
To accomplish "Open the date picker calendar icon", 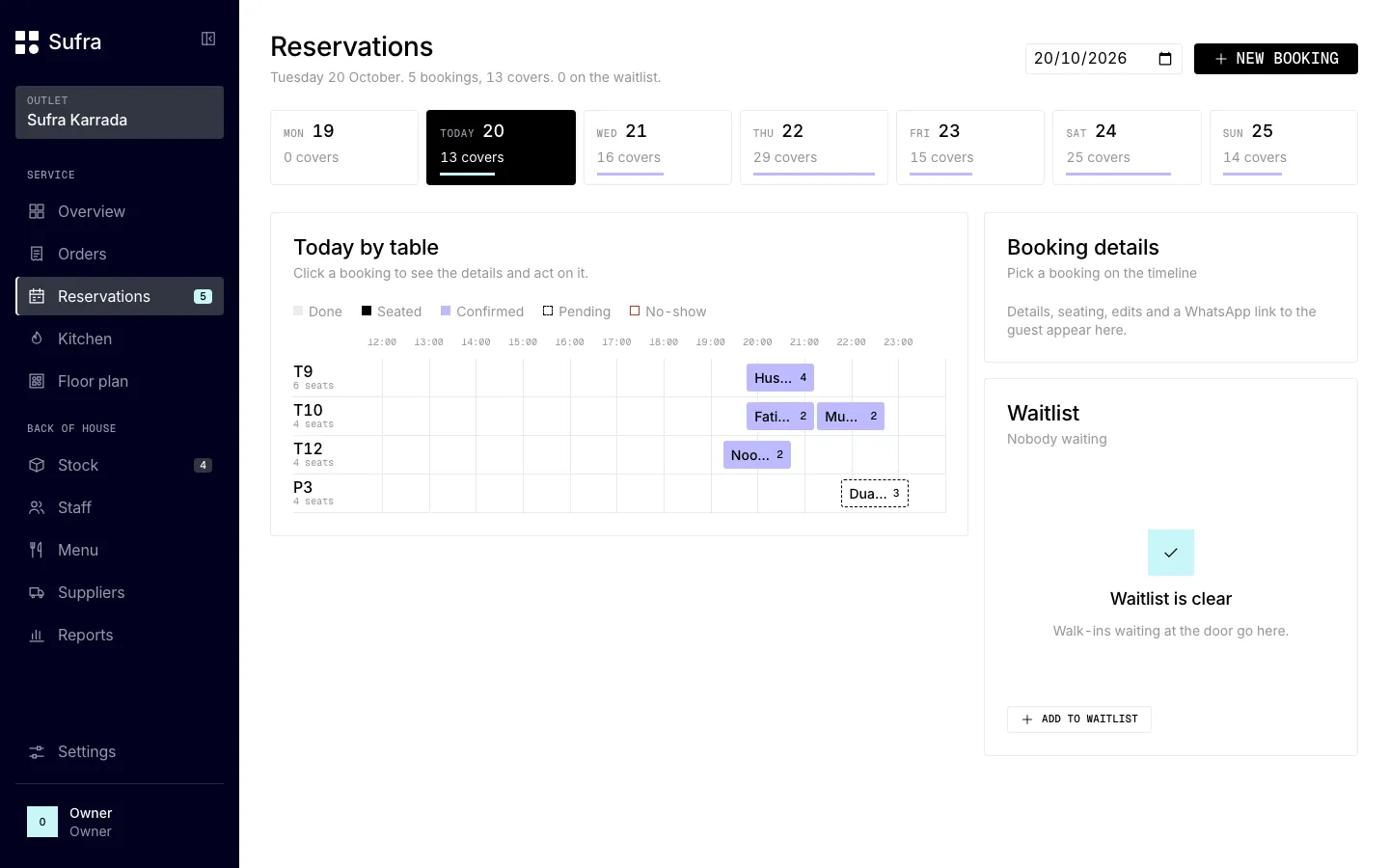I will click(x=1165, y=59).
